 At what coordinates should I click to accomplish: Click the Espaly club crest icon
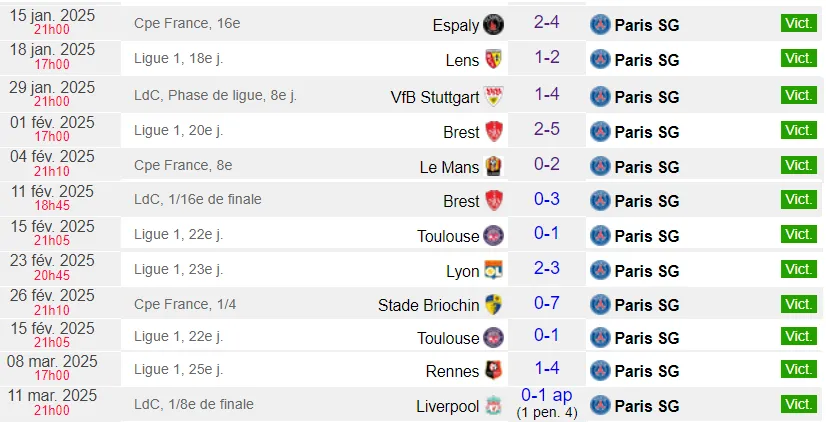(x=494, y=24)
